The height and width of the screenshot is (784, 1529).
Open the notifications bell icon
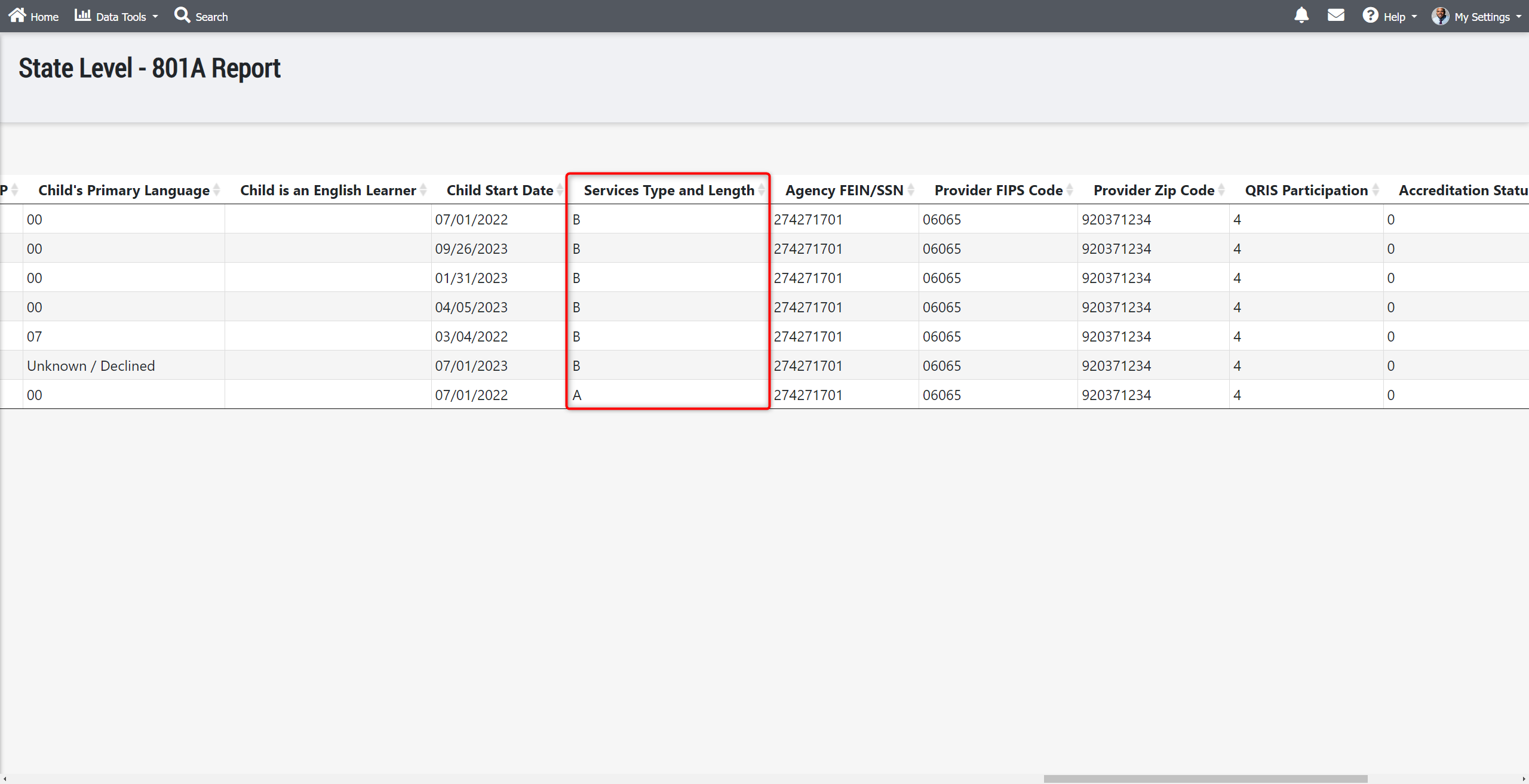coord(1301,16)
